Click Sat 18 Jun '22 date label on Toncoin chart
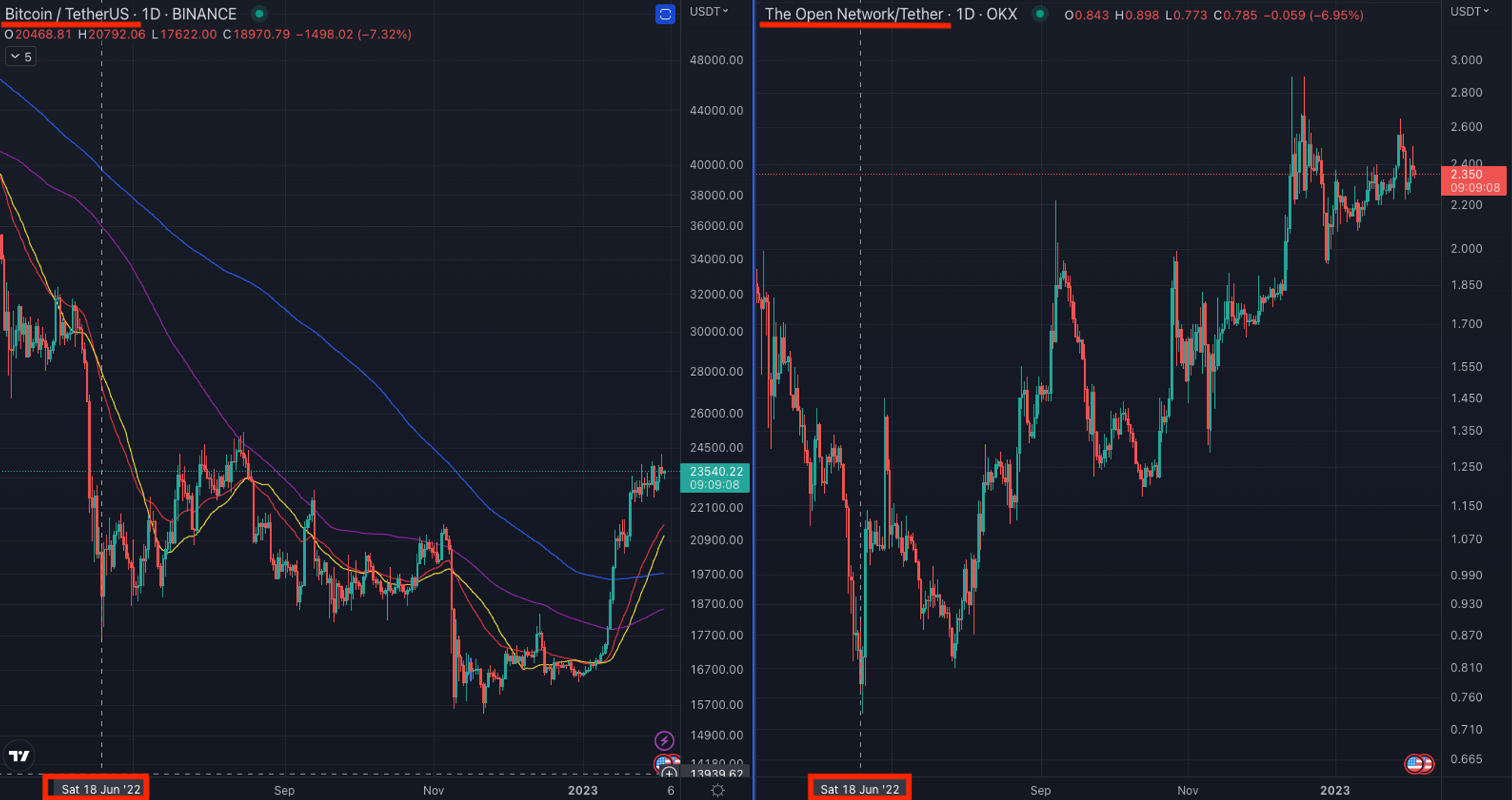 point(860,789)
